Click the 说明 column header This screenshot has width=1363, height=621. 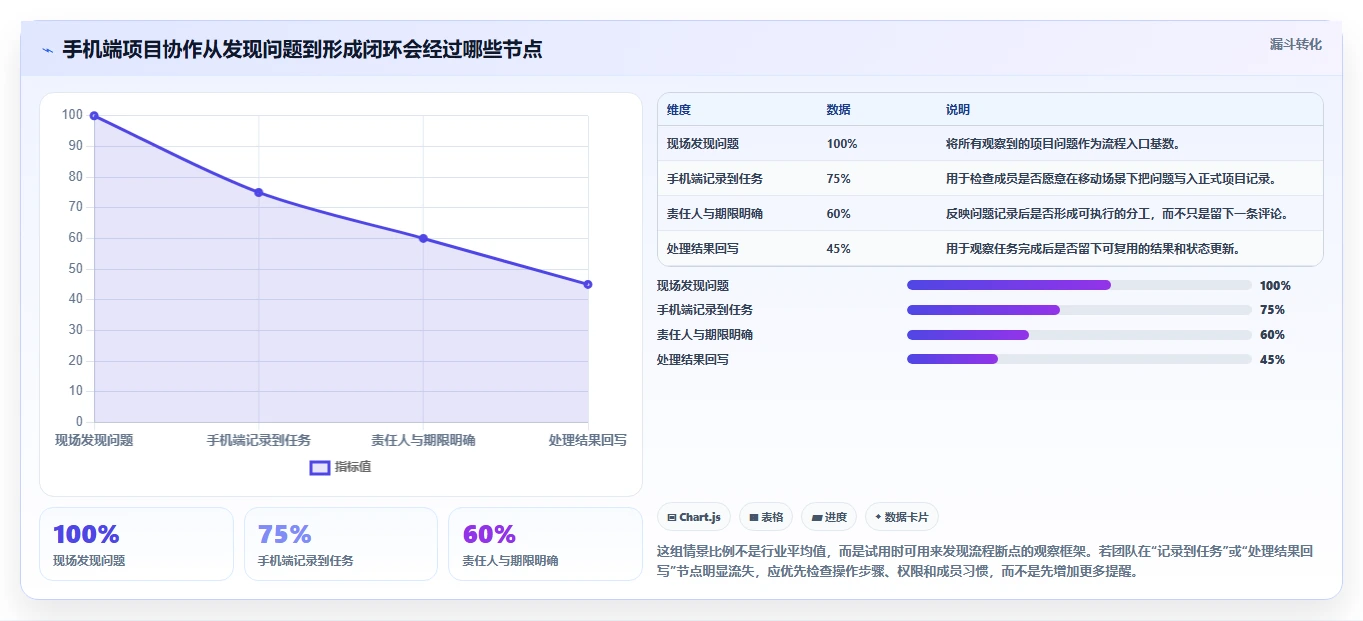[958, 110]
